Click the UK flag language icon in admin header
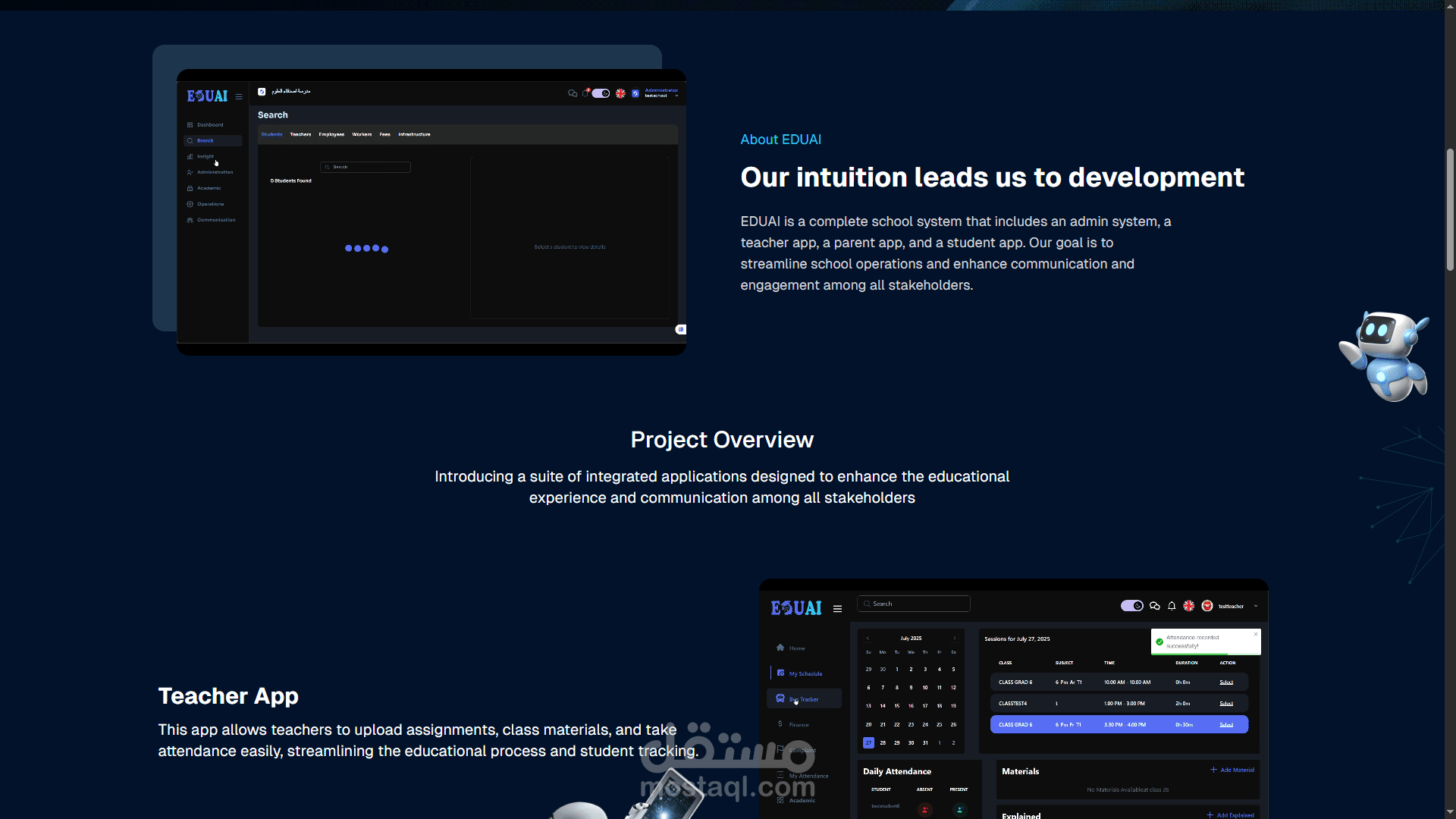1456x819 pixels. click(x=620, y=93)
